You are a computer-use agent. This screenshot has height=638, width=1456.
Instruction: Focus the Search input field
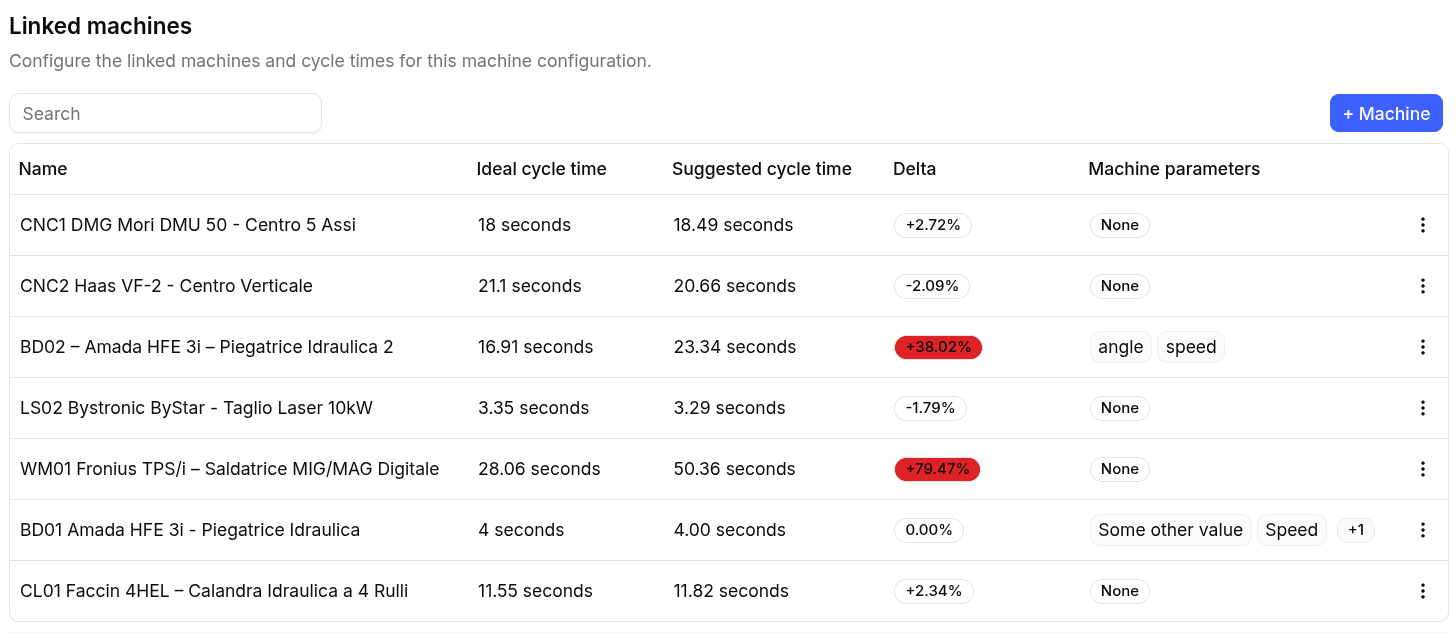coord(165,113)
